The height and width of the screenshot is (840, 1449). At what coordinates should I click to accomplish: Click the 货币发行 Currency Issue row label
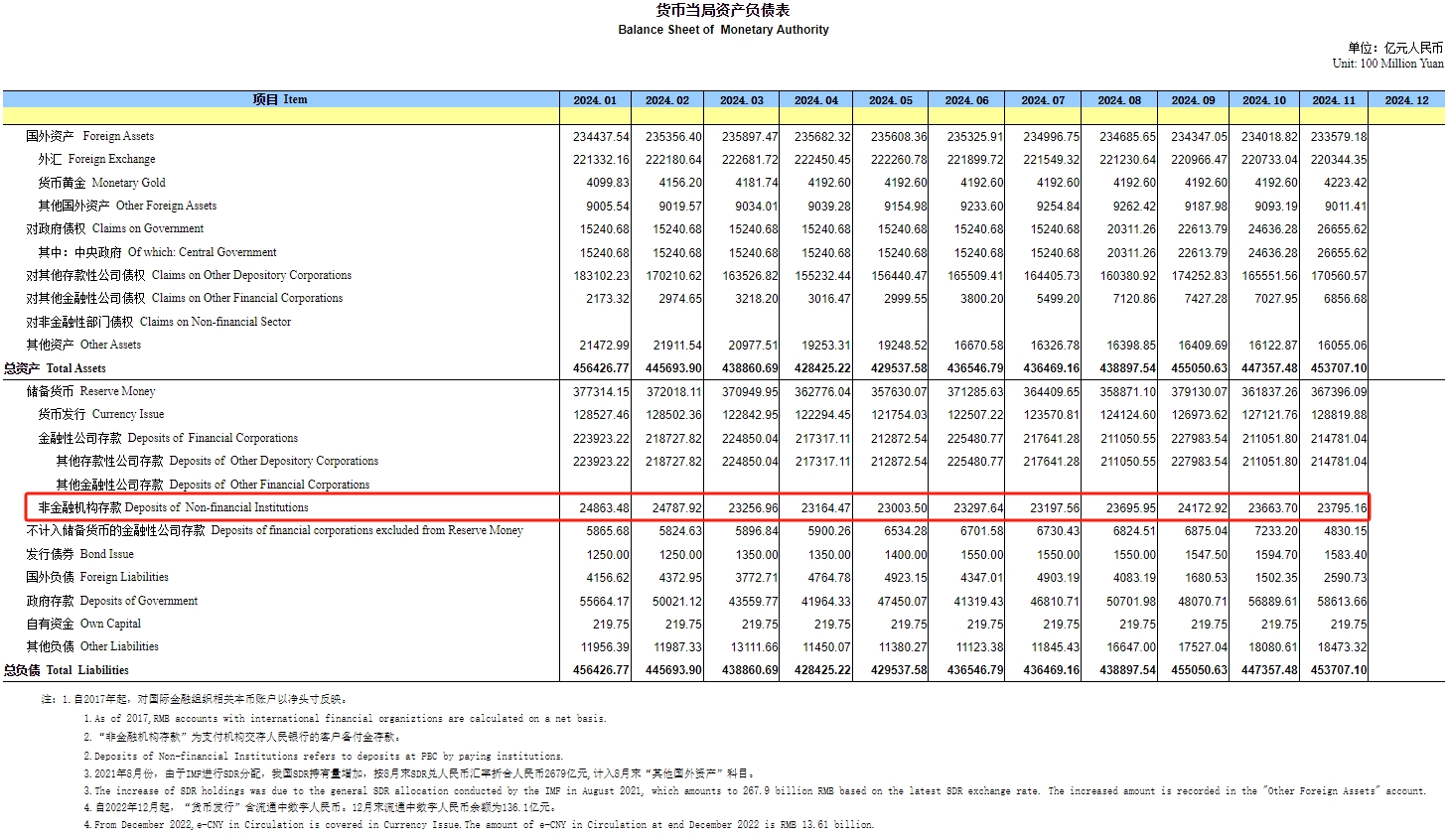point(101,414)
